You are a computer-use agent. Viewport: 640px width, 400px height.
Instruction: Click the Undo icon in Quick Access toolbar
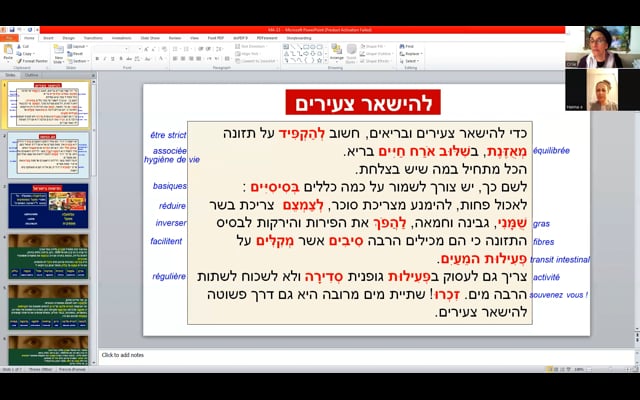coord(20,30)
